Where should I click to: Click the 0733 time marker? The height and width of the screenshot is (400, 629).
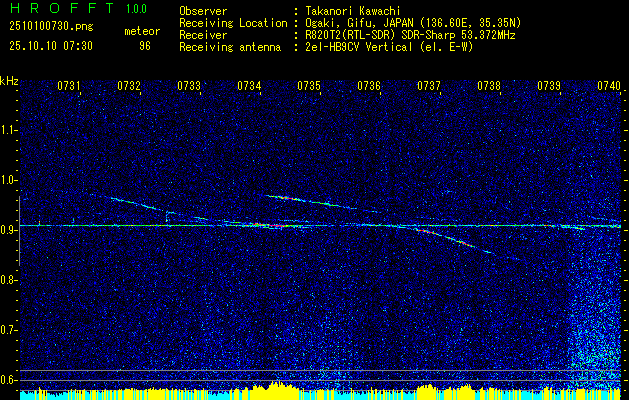[x=189, y=85]
